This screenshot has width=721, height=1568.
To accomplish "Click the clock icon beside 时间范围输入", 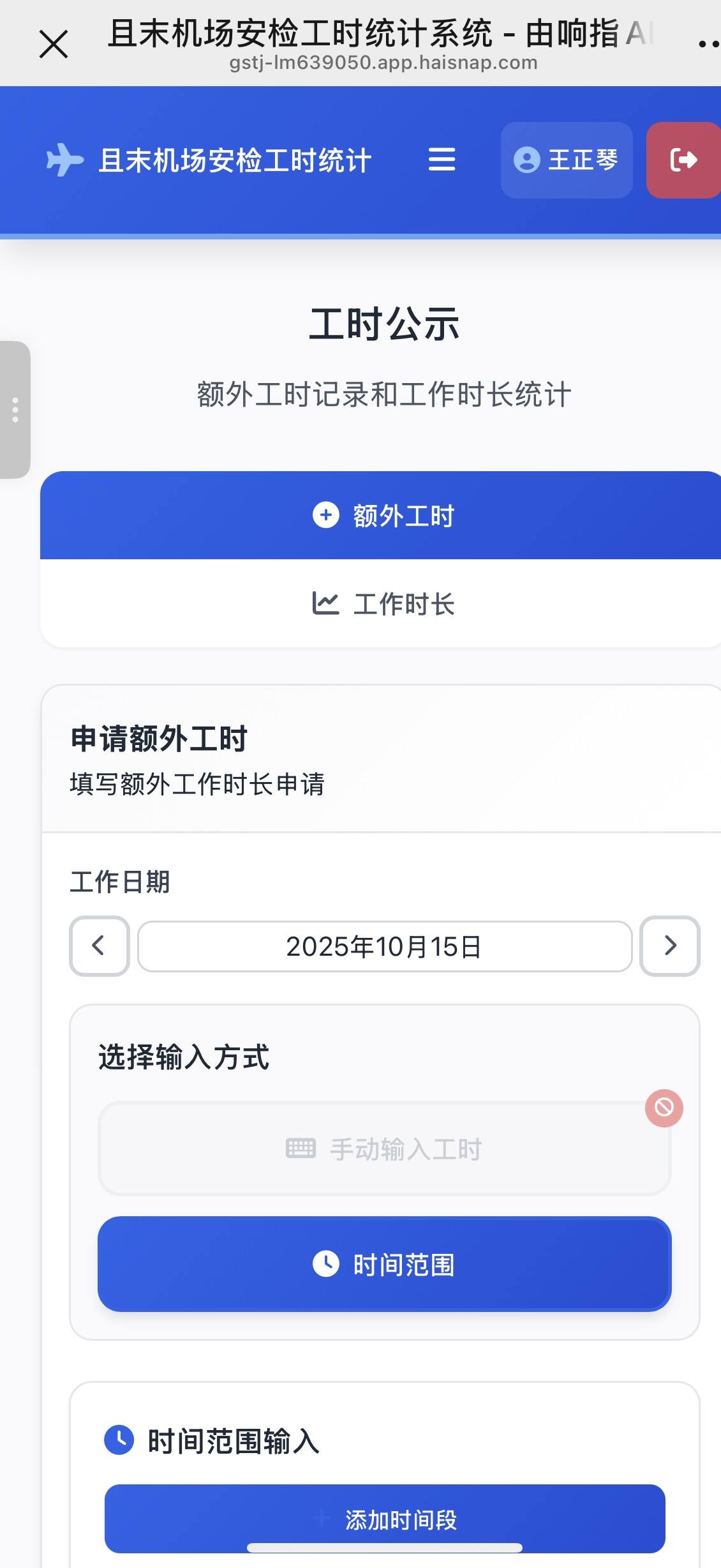I will pos(119,1440).
